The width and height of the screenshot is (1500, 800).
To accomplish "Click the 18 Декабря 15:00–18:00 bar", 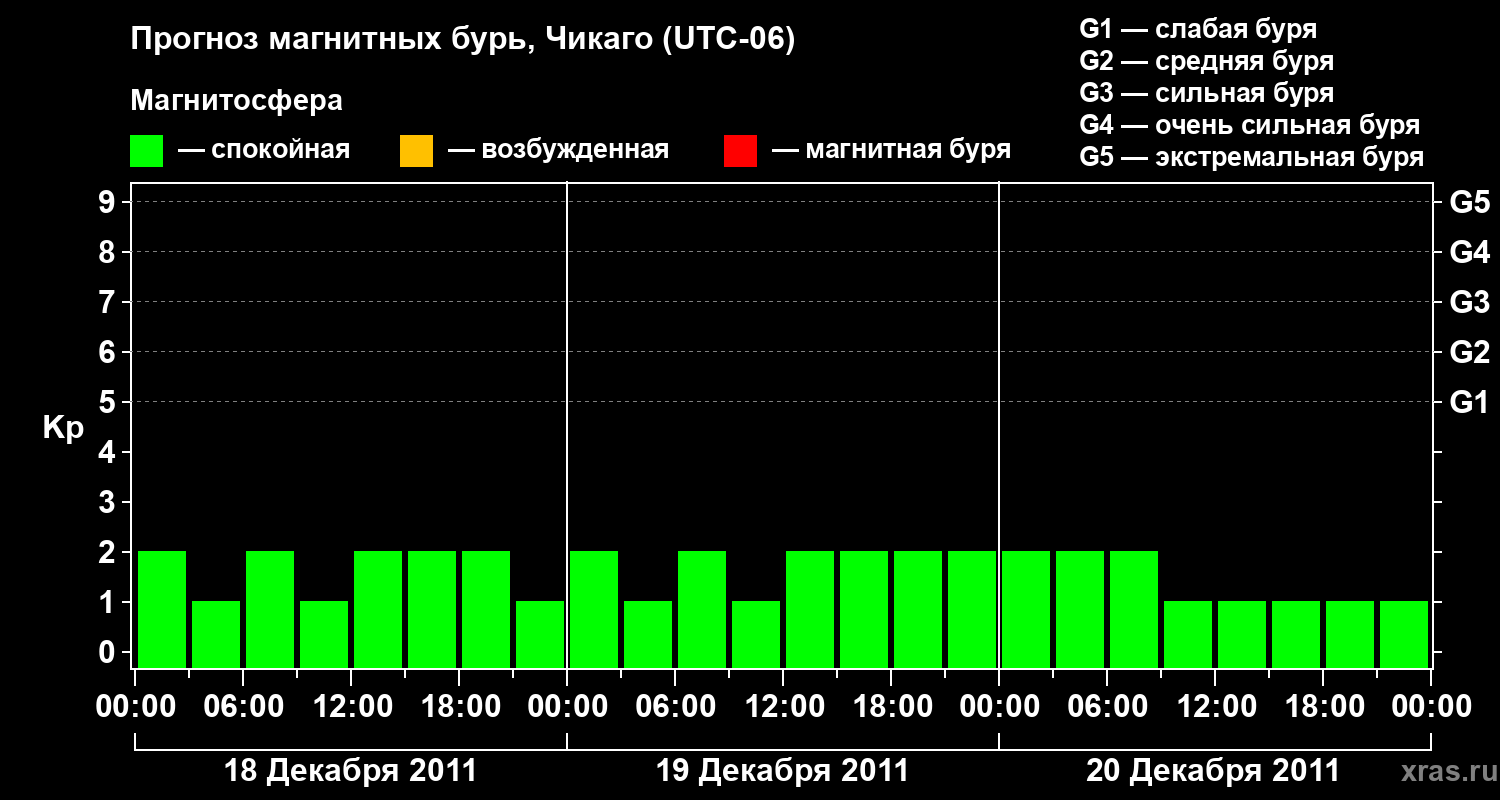I will (432, 609).
